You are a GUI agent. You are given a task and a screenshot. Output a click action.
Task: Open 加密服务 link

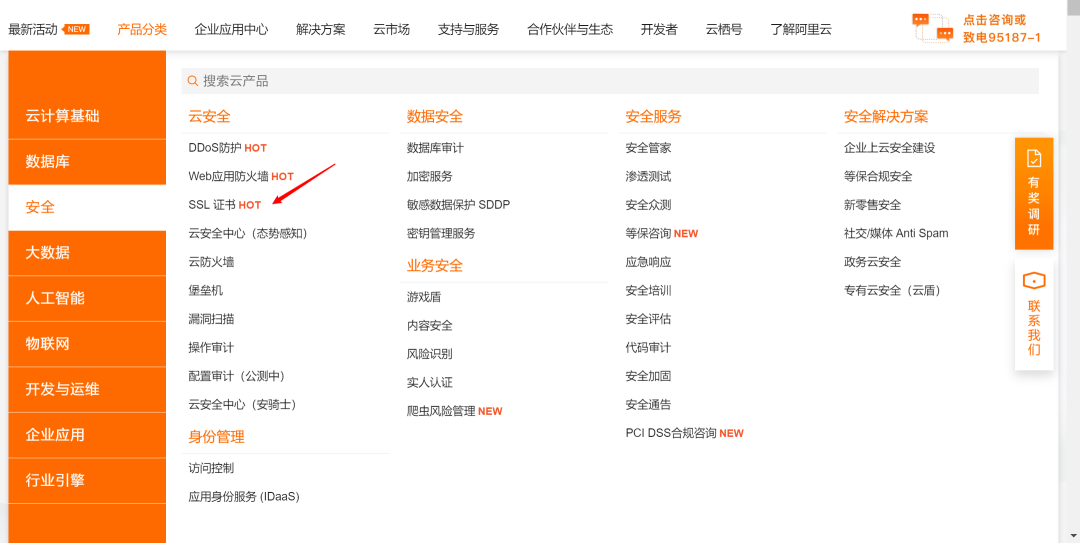(430, 176)
